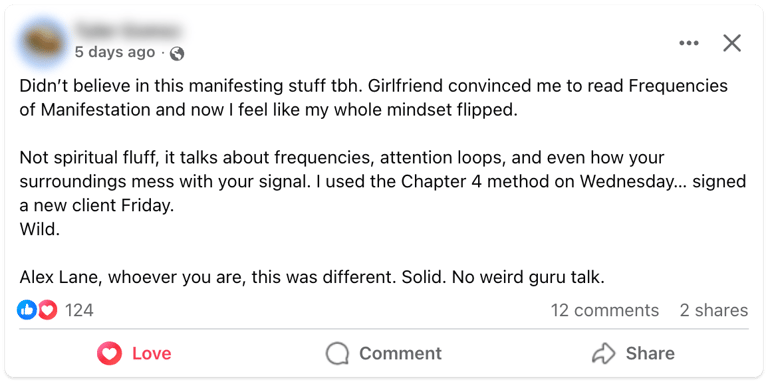The width and height of the screenshot is (768, 382).
Task: Select the "Comment" label button
Action: pyautogui.click(x=400, y=354)
